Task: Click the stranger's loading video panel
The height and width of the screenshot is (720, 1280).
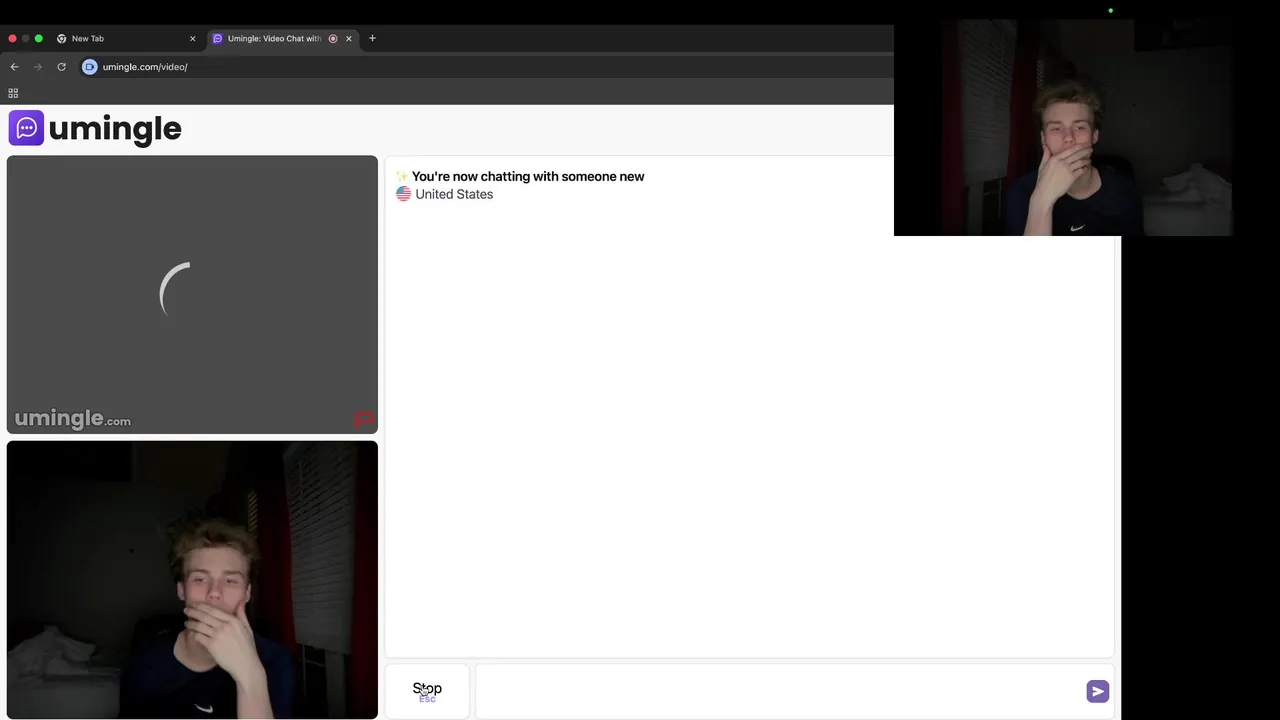Action: (192, 295)
